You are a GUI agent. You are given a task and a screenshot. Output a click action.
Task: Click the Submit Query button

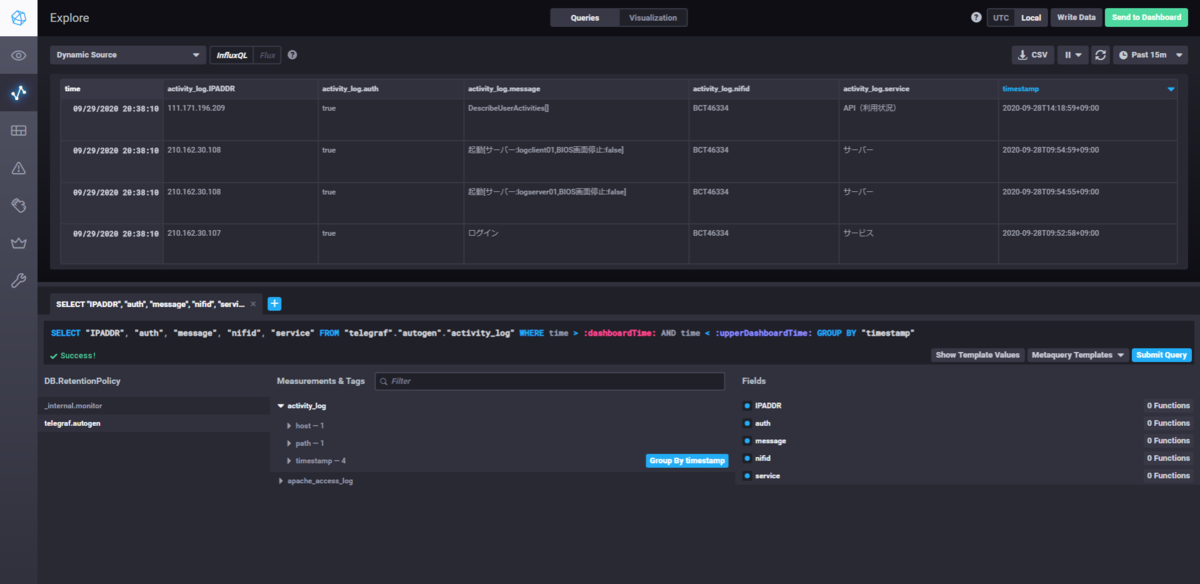point(1161,355)
